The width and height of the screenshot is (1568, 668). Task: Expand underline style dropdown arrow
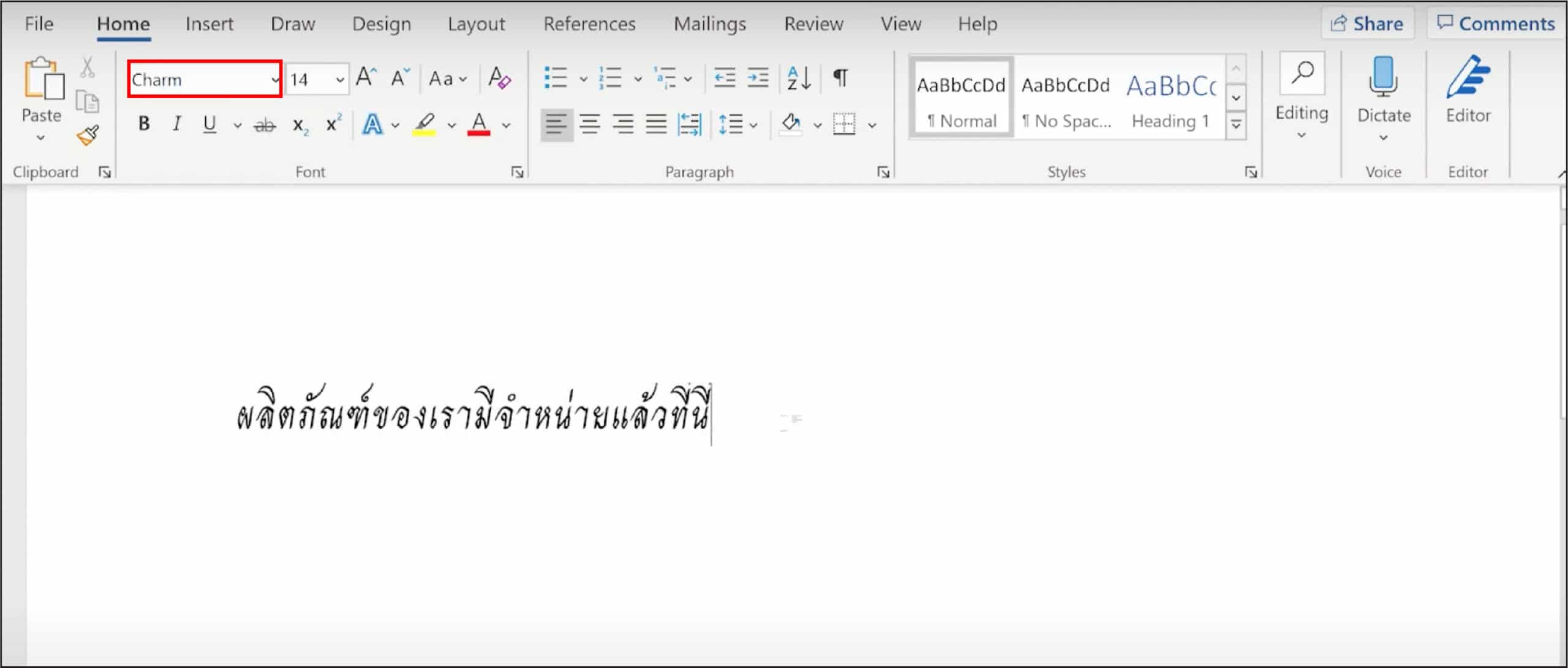point(238,126)
